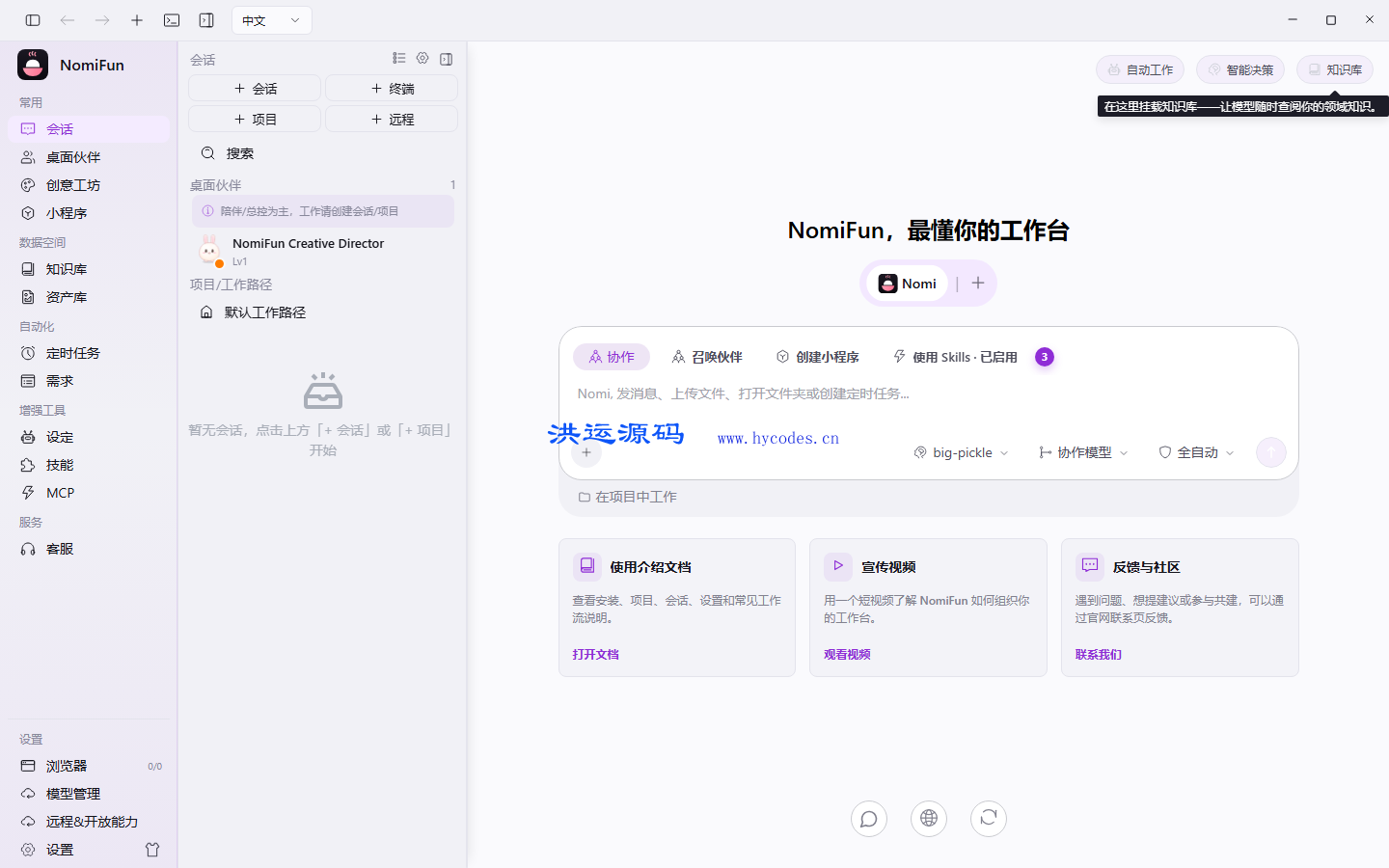
Task: Select the Nomi agent chip
Action: coord(907,284)
